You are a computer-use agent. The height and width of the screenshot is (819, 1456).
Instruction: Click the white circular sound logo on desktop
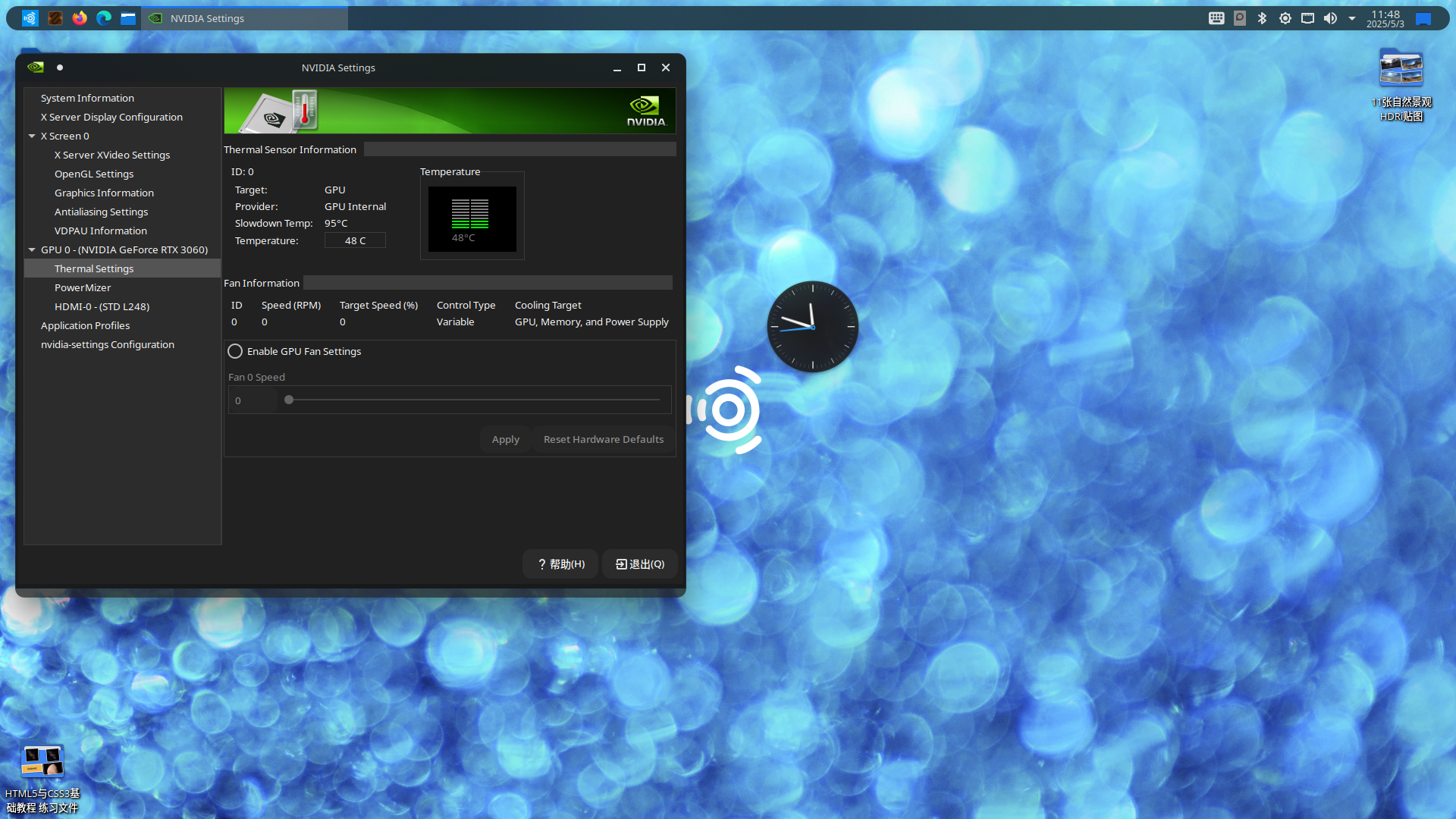(726, 410)
